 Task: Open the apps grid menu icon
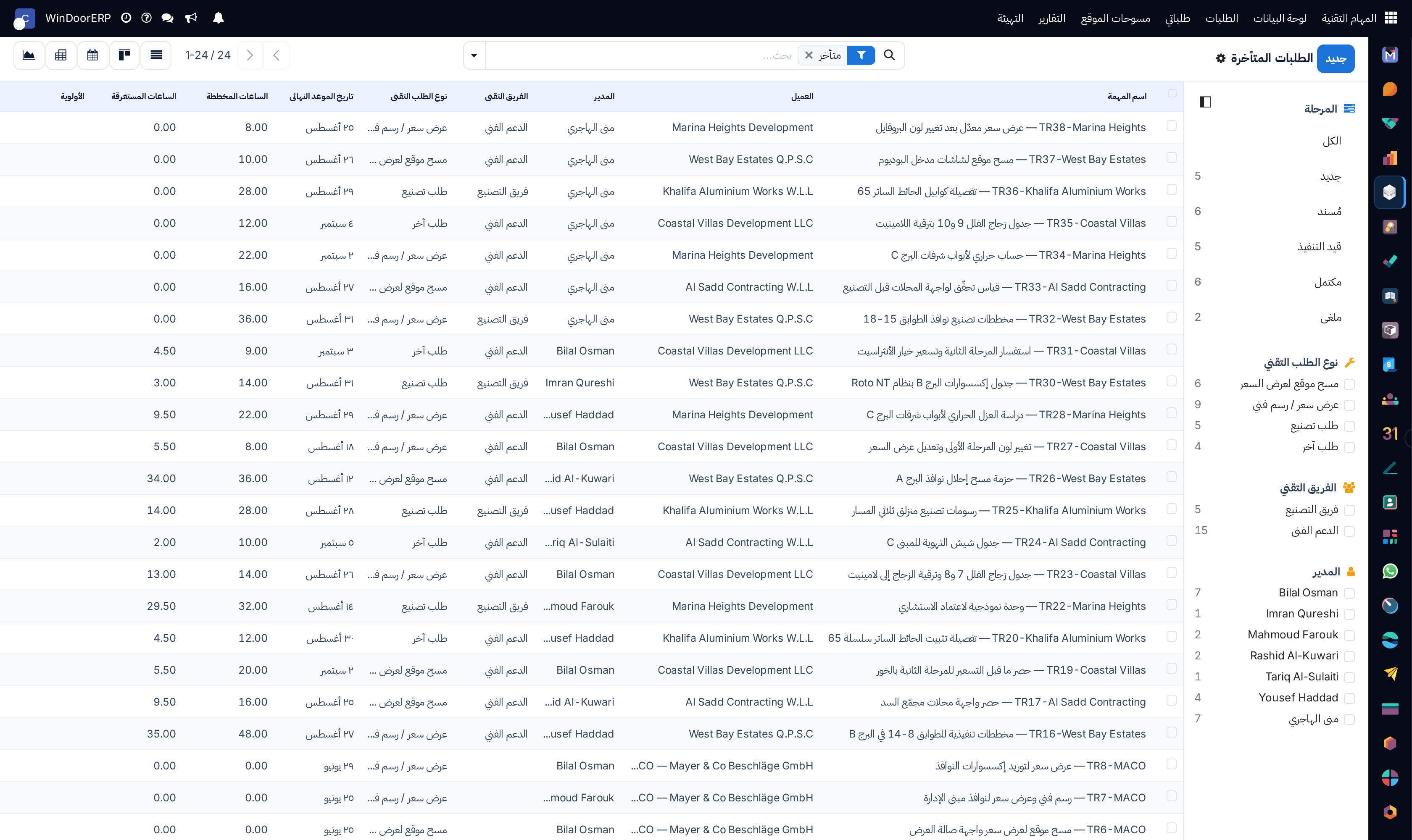[1391, 18]
